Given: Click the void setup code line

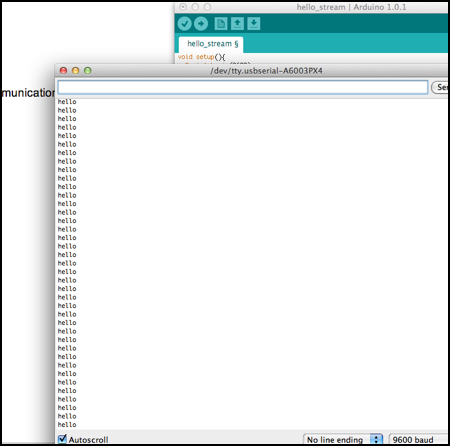Looking at the screenshot, I should (x=201, y=57).
